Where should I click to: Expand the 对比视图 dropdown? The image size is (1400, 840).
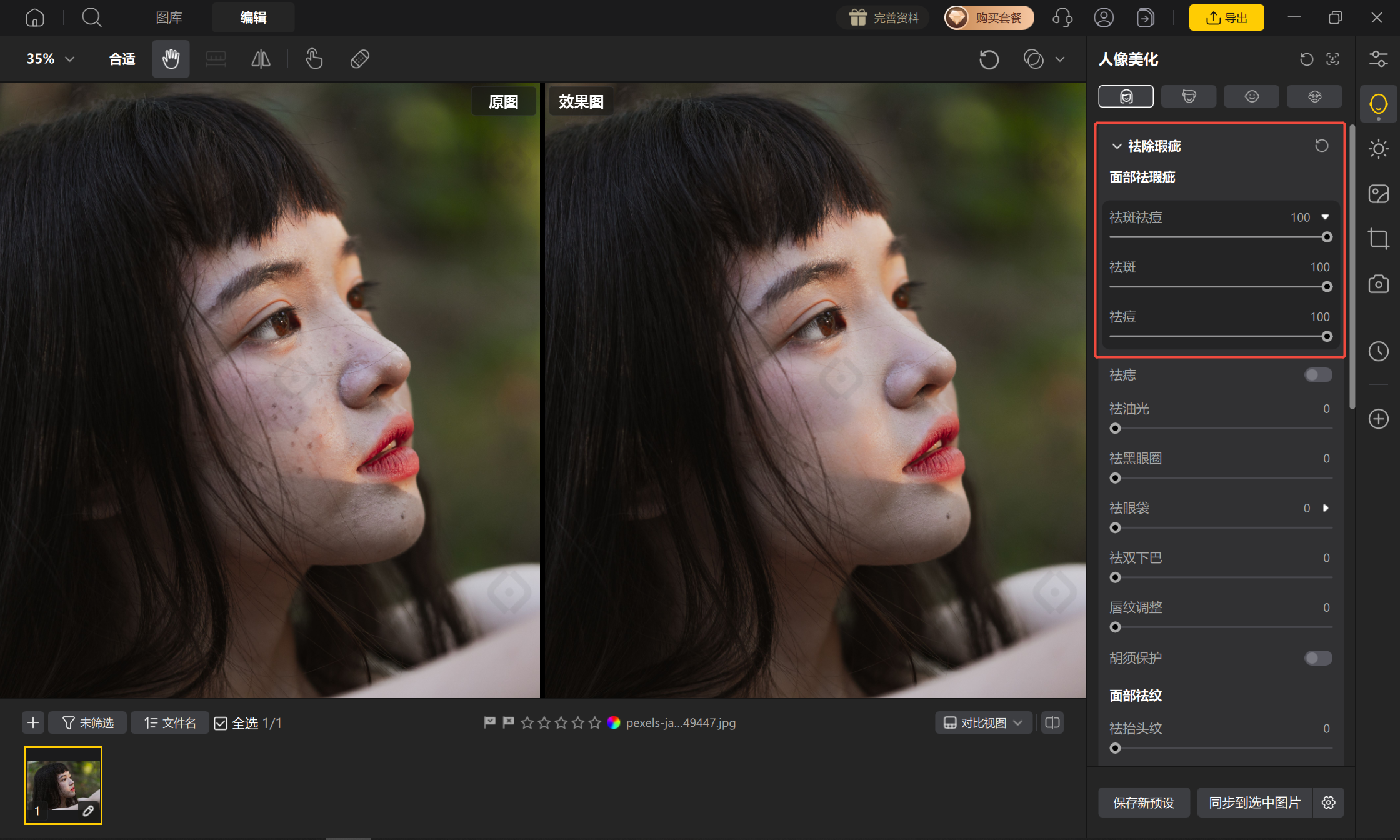pyautogui.click(x=983, y=723)
